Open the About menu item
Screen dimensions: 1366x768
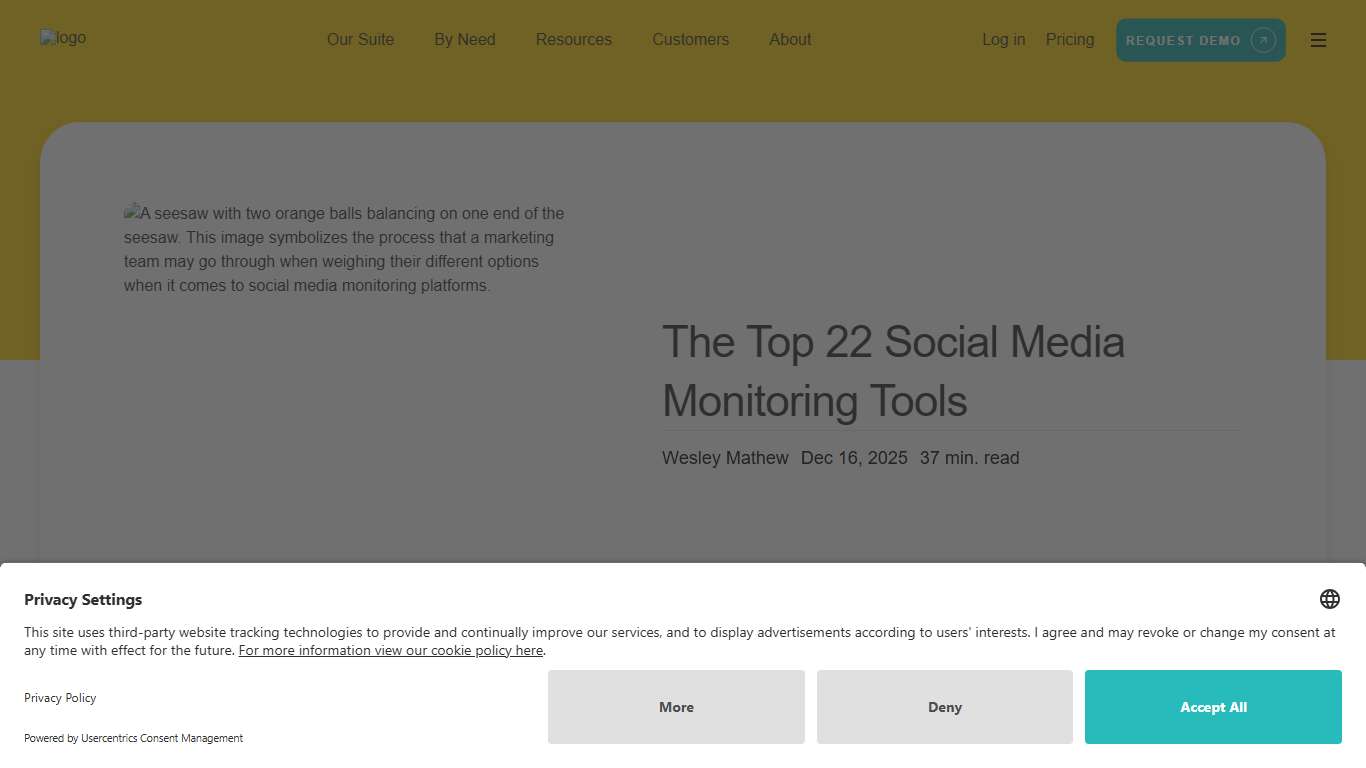point(790,40)
